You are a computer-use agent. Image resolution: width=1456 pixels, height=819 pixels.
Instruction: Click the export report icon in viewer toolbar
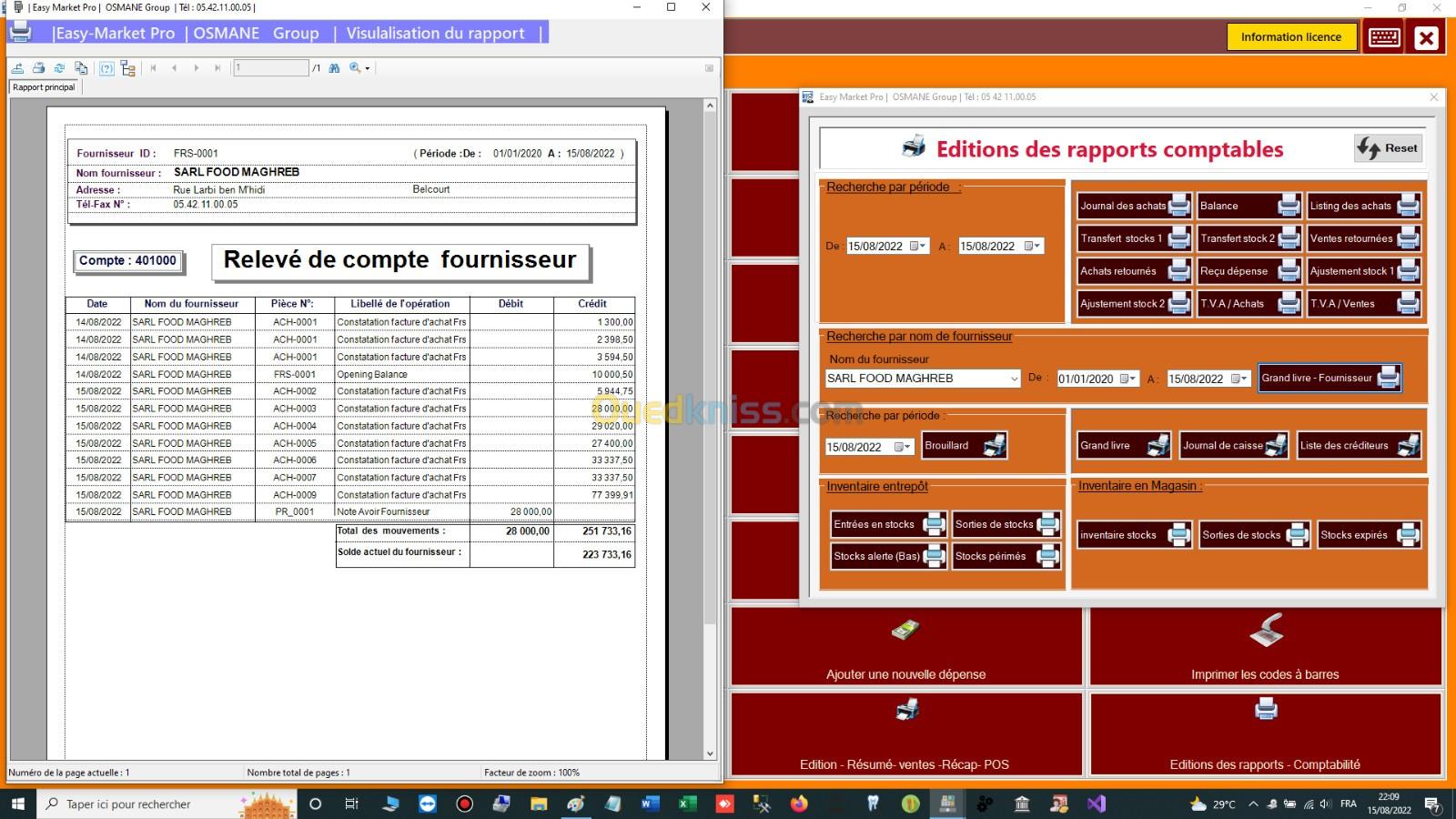pos(17,68)
